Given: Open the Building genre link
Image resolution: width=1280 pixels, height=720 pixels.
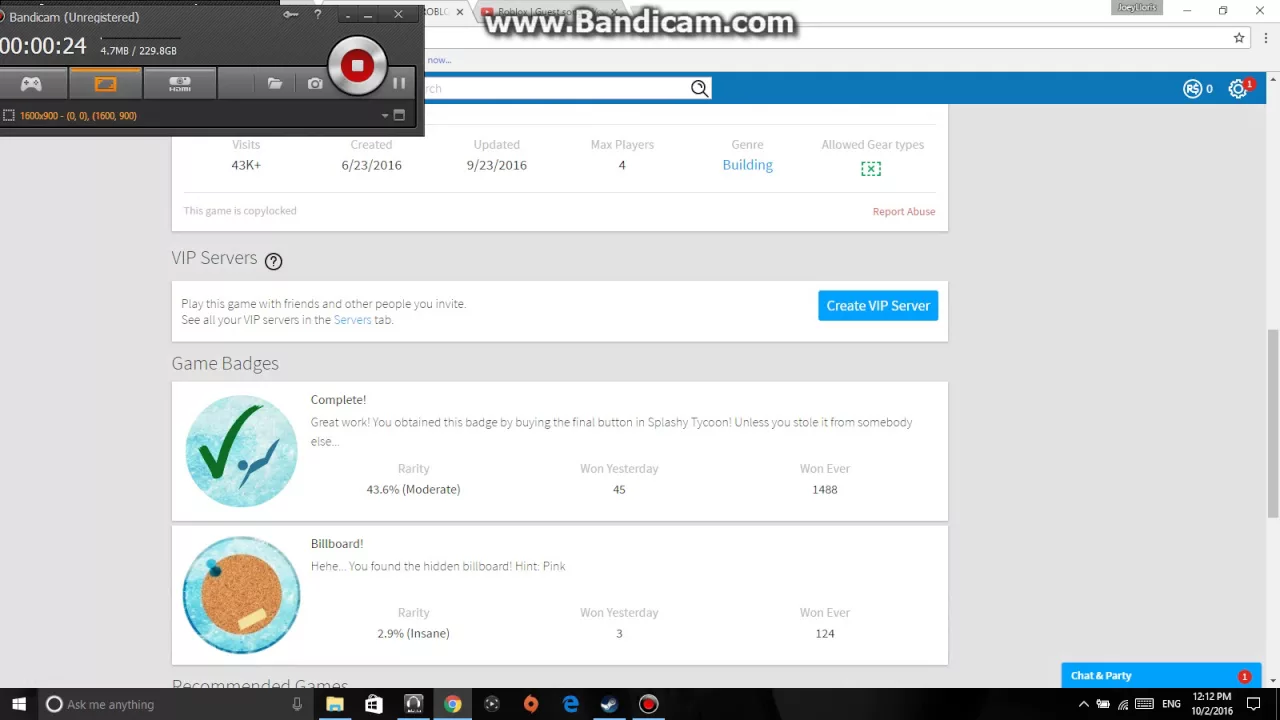Looking at the screenshot, I should click(x=747, y=165).
